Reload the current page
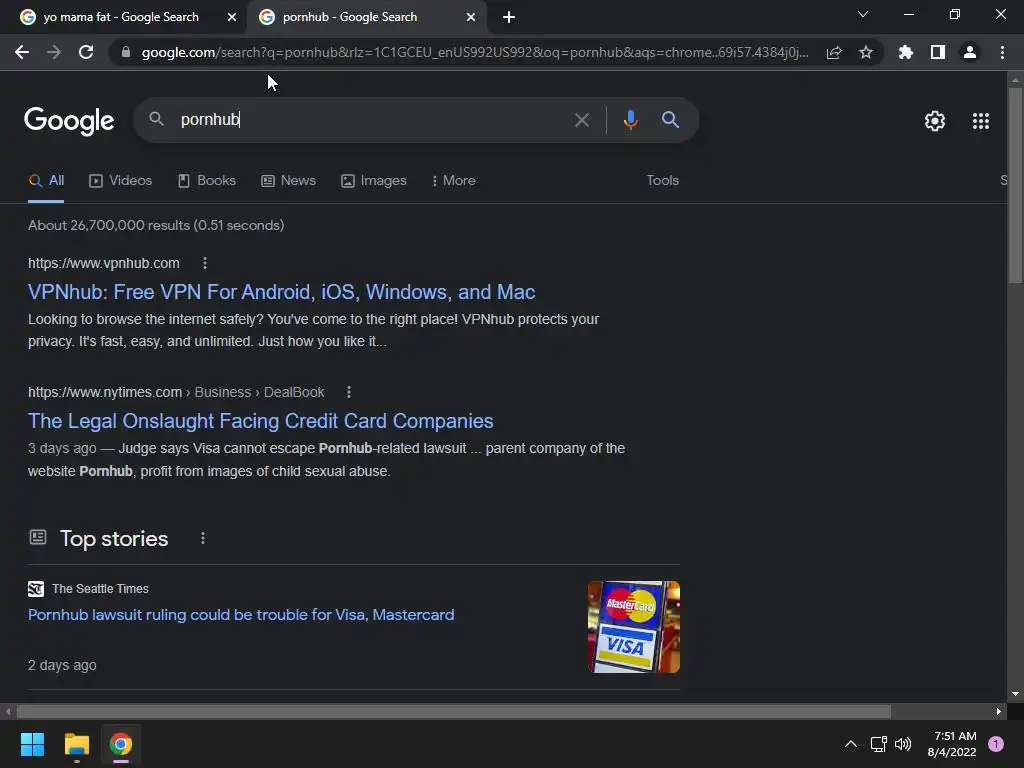Screen dimensions: 1024x768 pos(86,52)
